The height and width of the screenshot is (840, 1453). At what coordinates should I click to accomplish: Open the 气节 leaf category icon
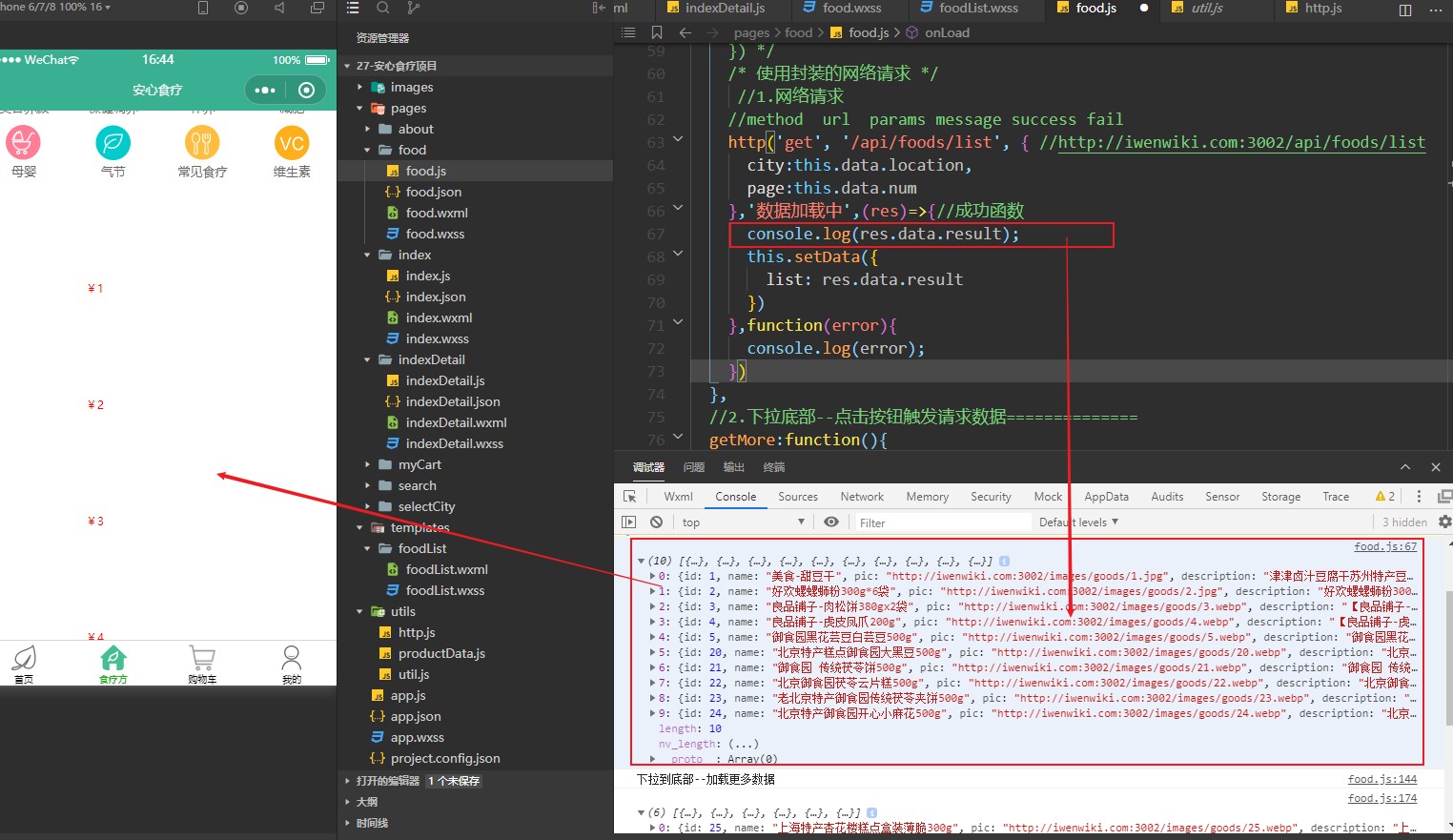pos(113,143)
